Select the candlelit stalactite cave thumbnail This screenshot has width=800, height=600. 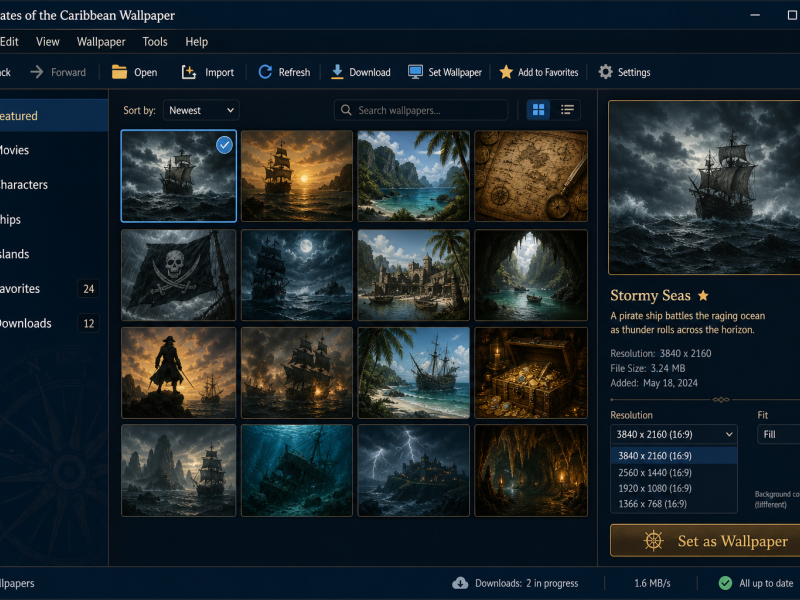(x=531, y=470)
